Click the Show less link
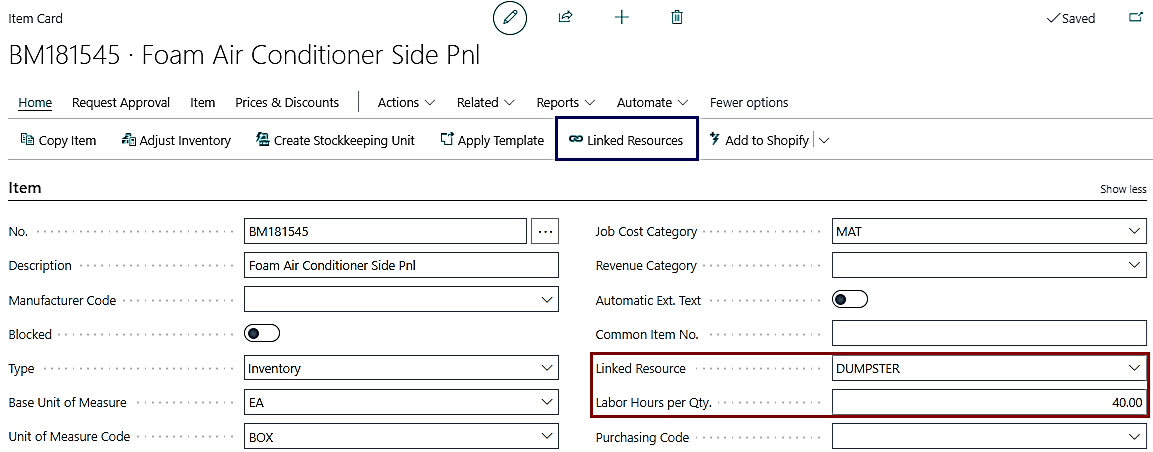This screenshot has height=452, width=1153. [1123, 189]
